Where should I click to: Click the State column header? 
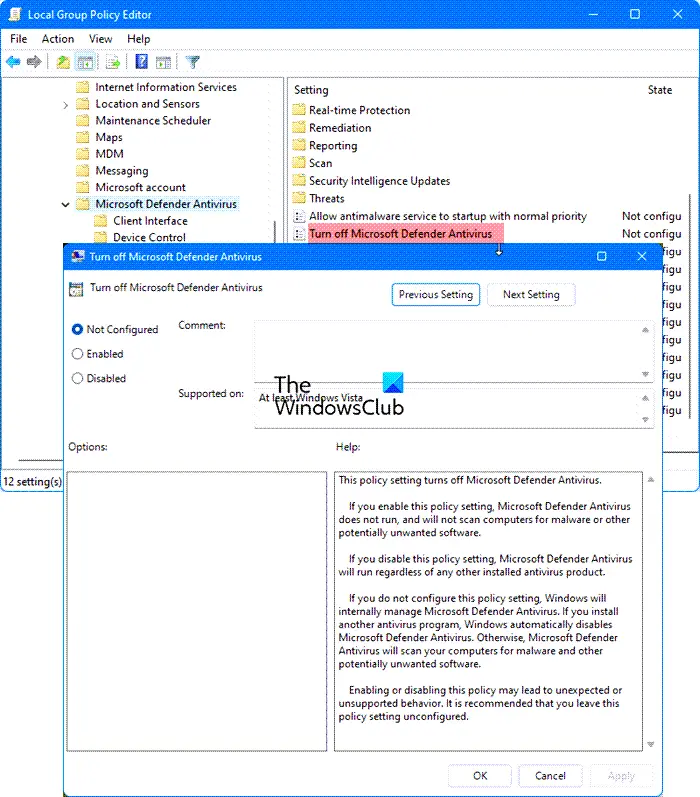point(660,90)
